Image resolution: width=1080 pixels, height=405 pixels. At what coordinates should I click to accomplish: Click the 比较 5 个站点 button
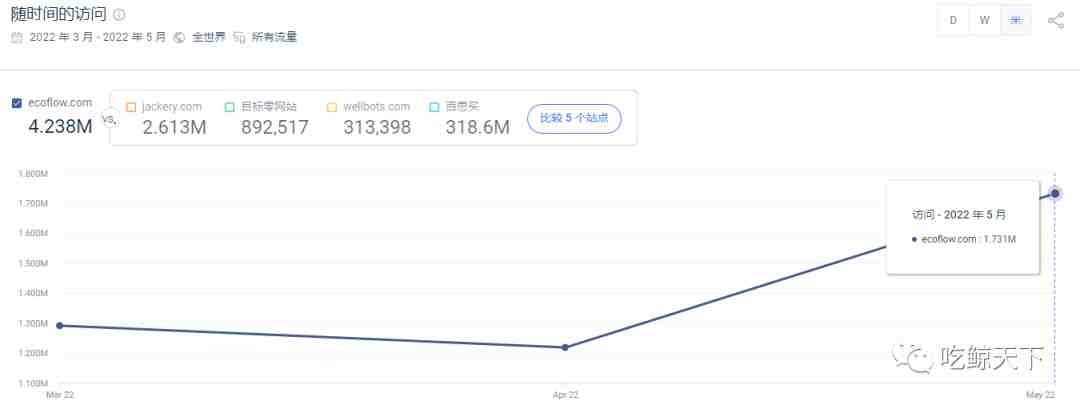574,118
